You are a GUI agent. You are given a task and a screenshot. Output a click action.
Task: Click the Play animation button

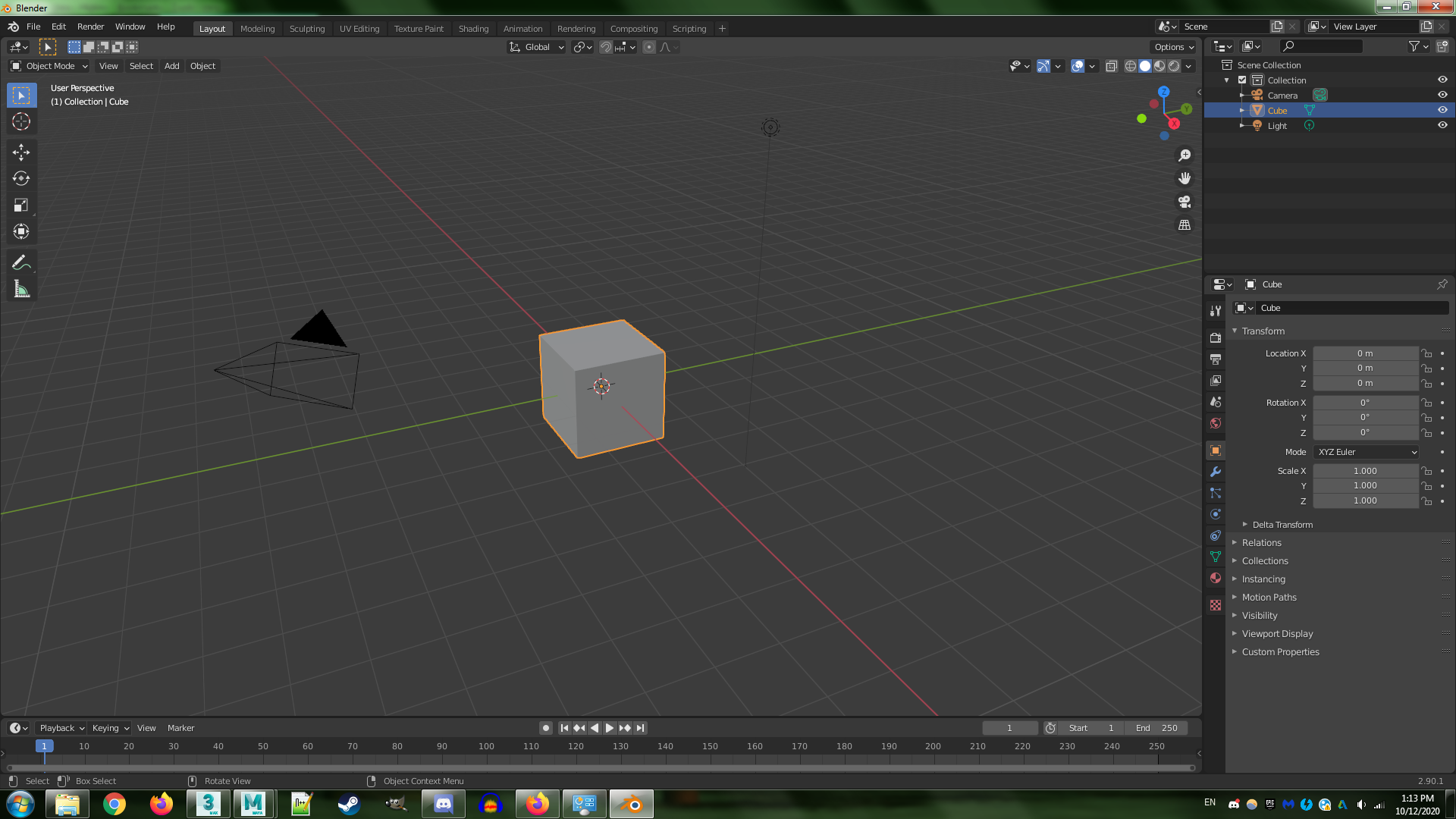[609, 728]
